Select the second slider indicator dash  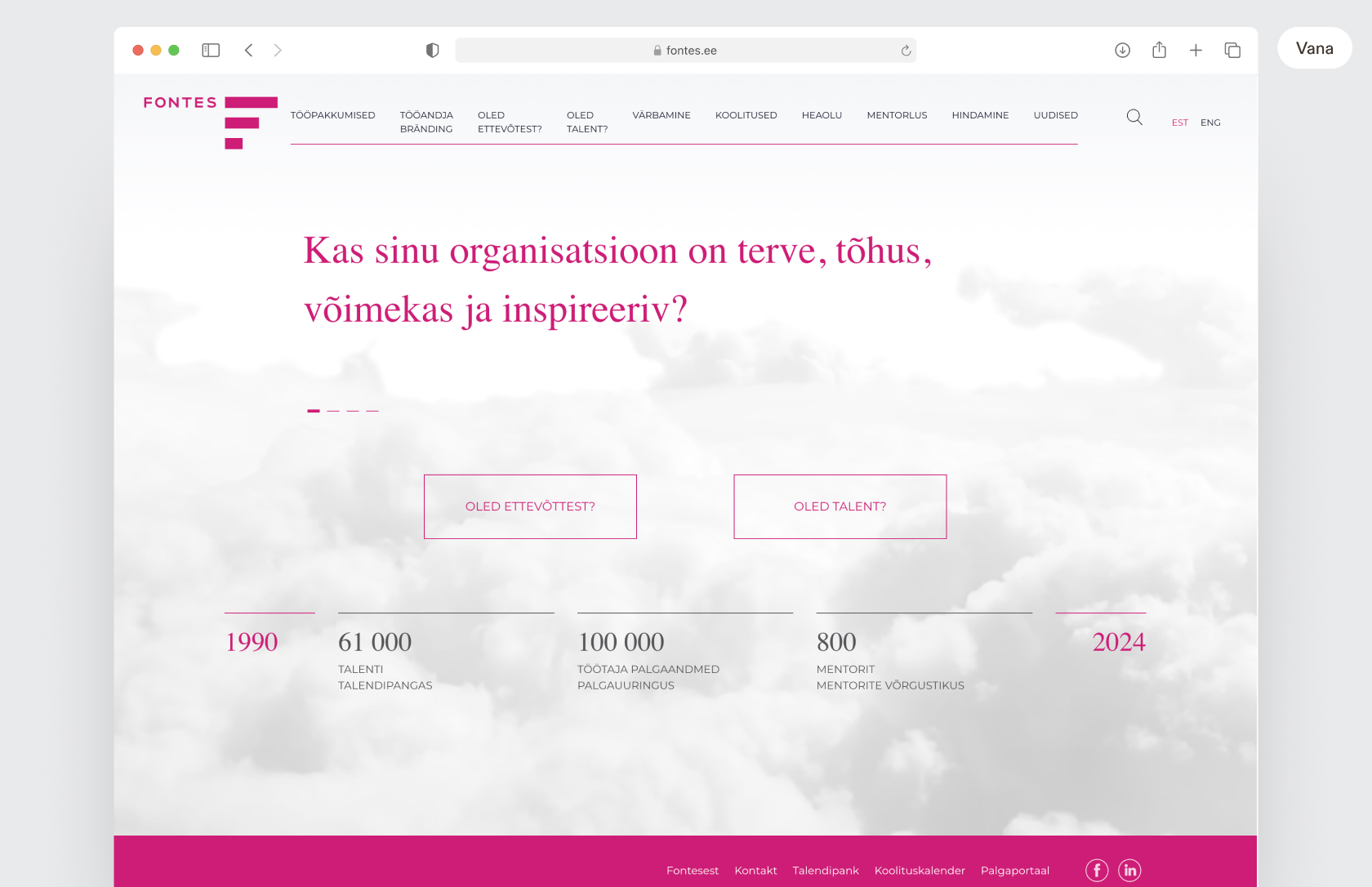pos(333,411)
